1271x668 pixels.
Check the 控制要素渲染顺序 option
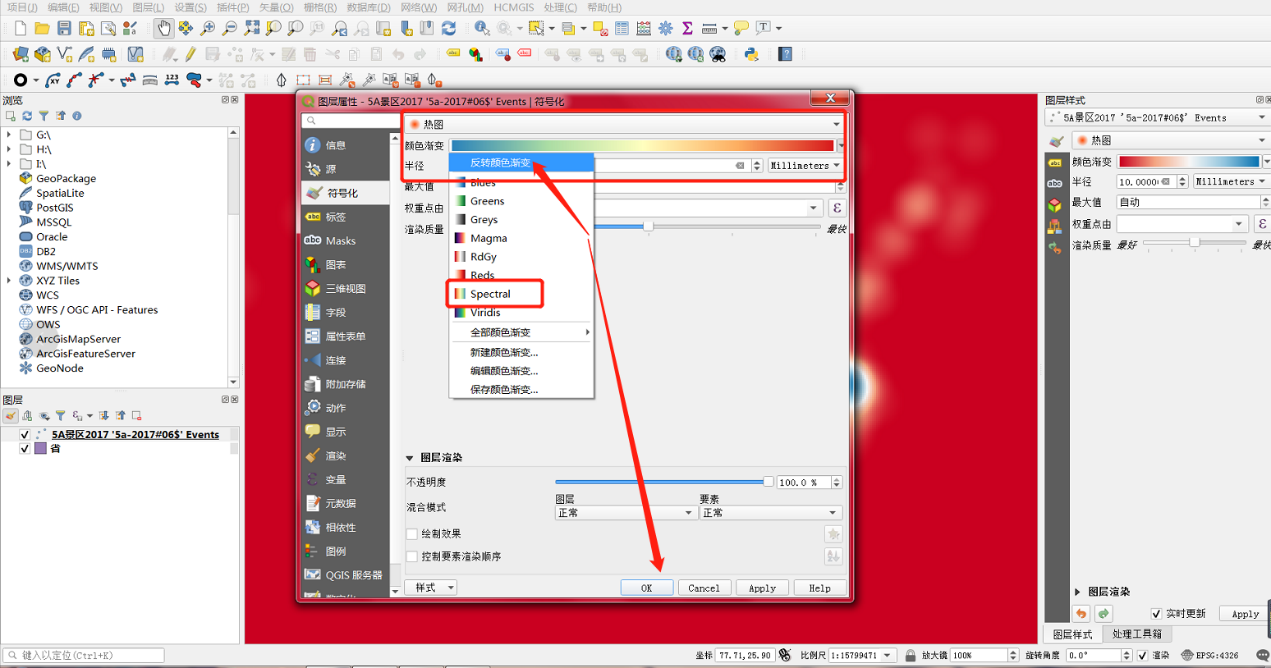tap(412, 556)
